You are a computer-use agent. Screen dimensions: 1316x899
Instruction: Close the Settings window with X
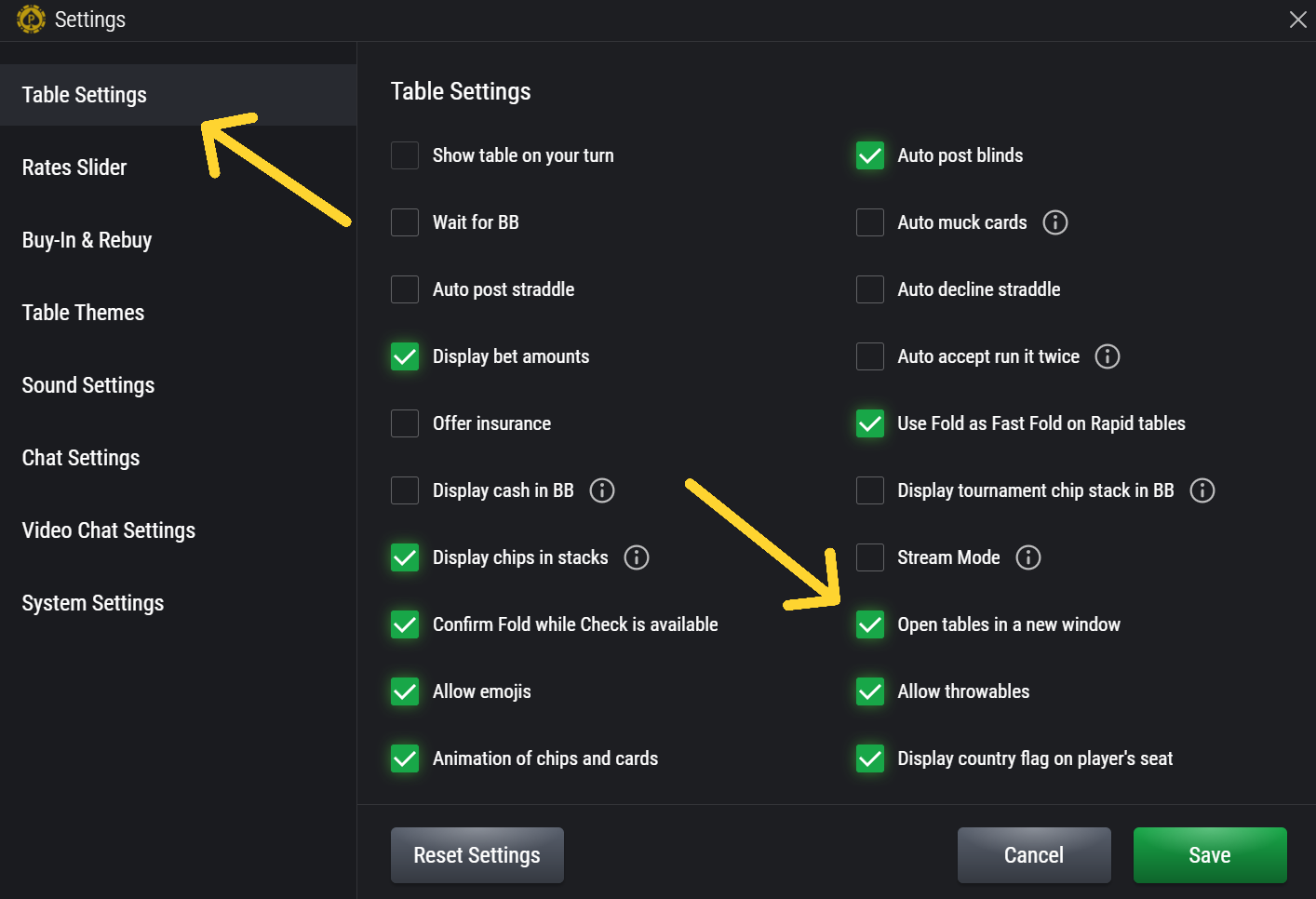1297,20
